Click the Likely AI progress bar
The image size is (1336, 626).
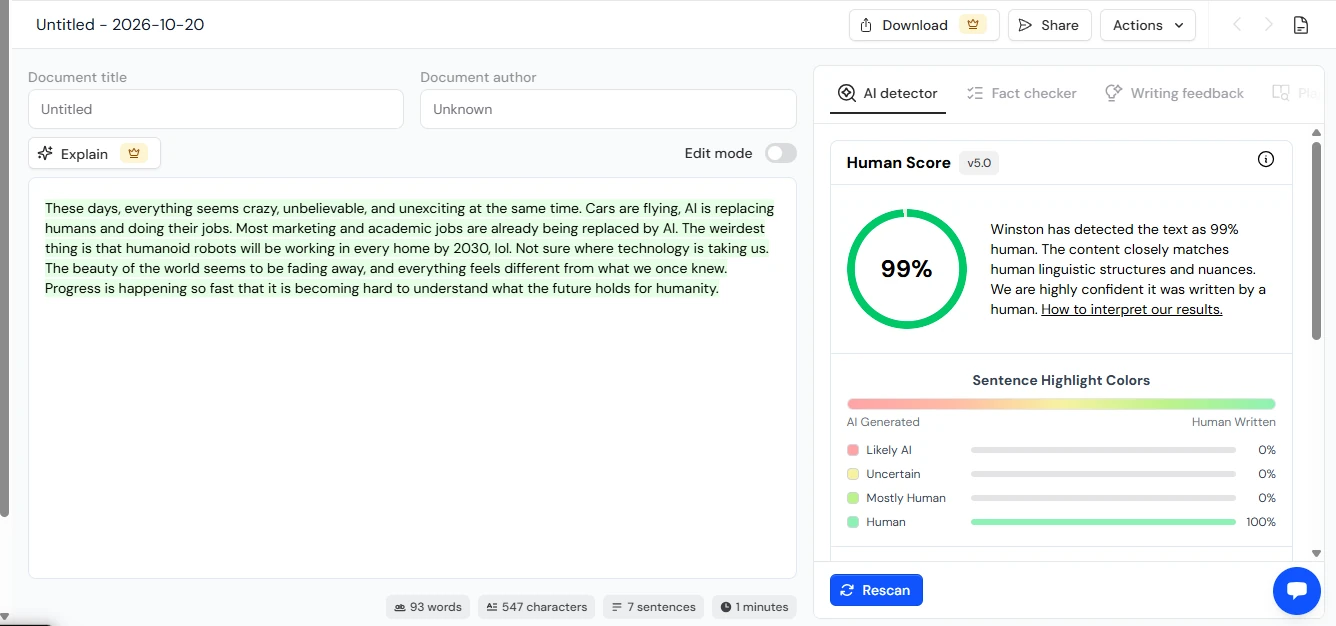1103,450
